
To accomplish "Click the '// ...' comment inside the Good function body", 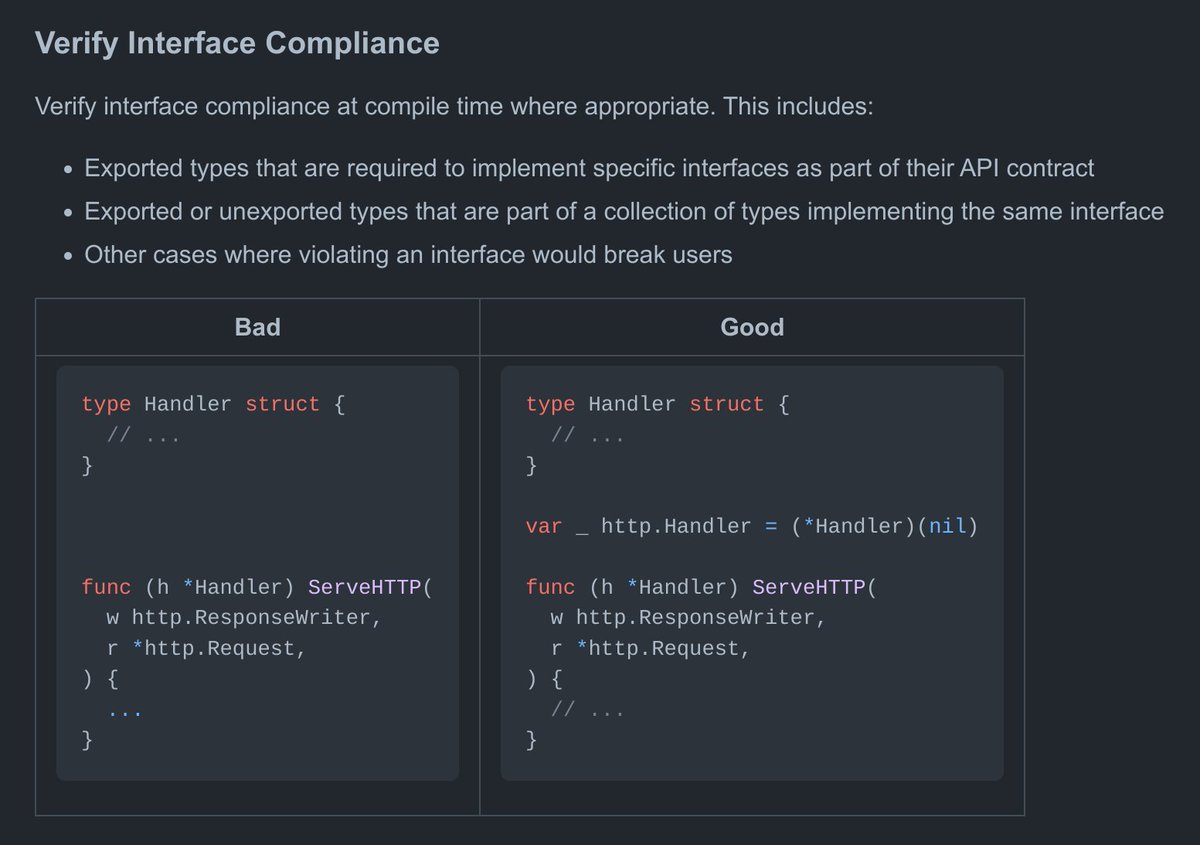I will click(588, 711).
